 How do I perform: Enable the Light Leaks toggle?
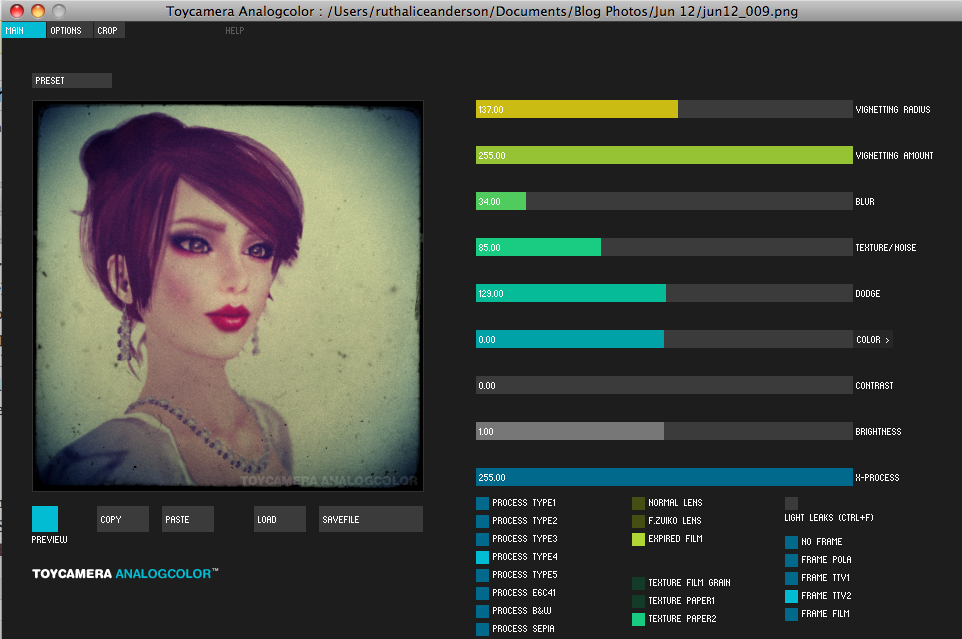791,503
